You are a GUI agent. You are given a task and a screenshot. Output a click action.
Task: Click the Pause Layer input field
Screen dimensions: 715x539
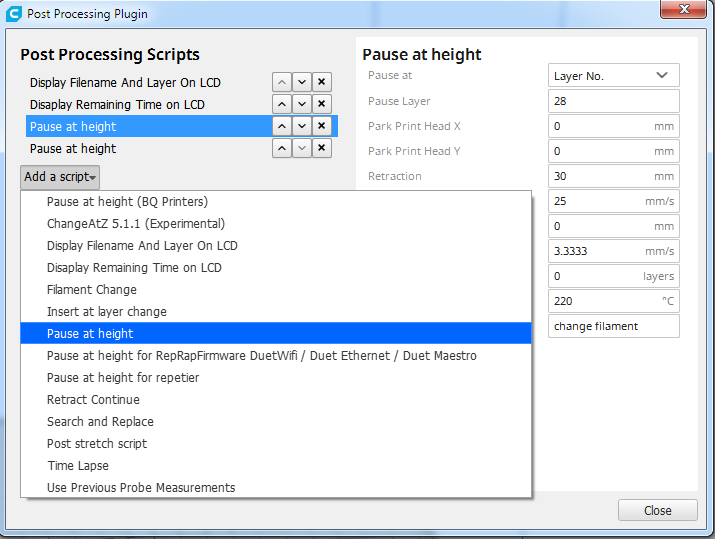613,101
